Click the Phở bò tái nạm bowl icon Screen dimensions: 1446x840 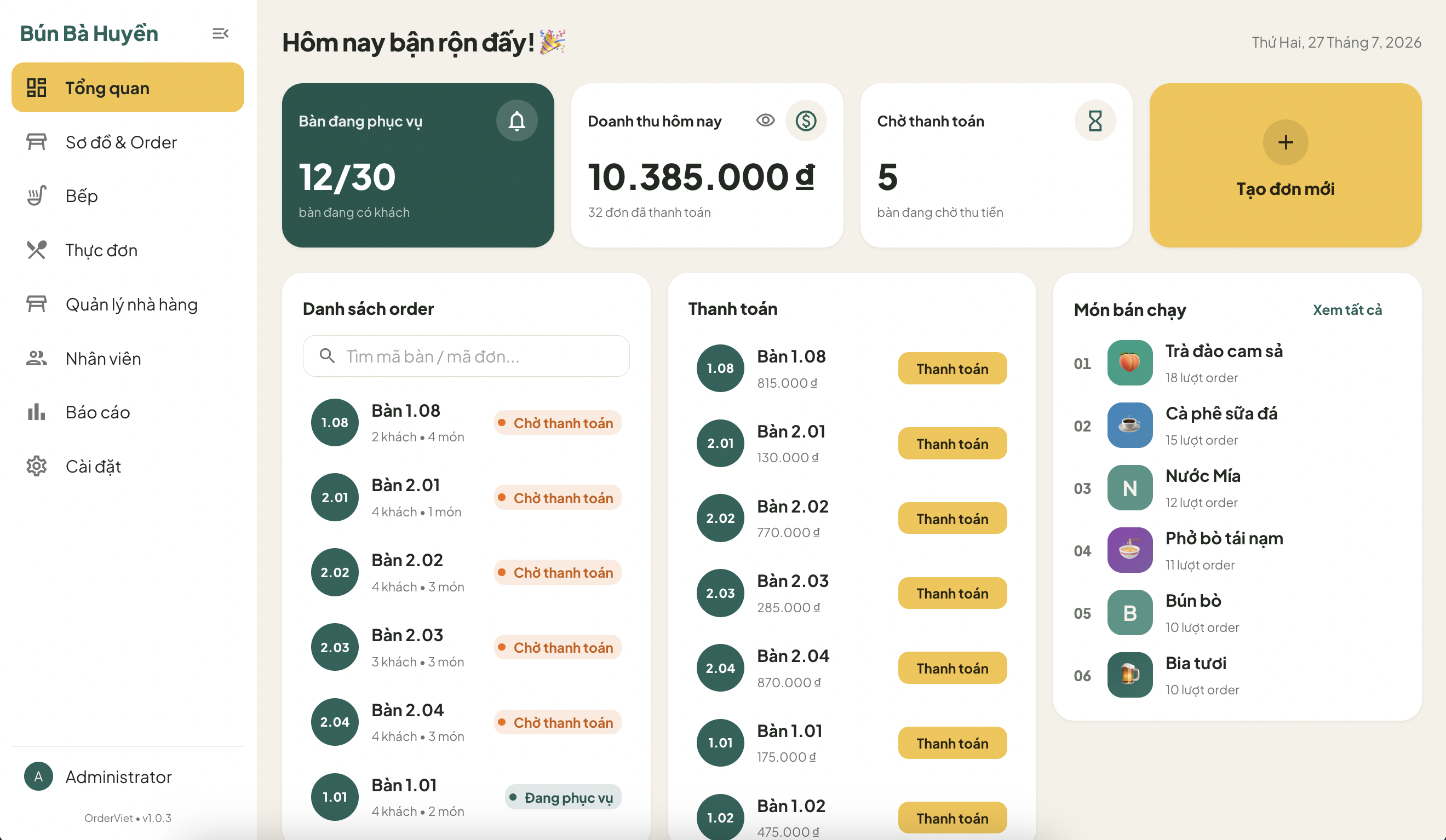point(1130,551)
